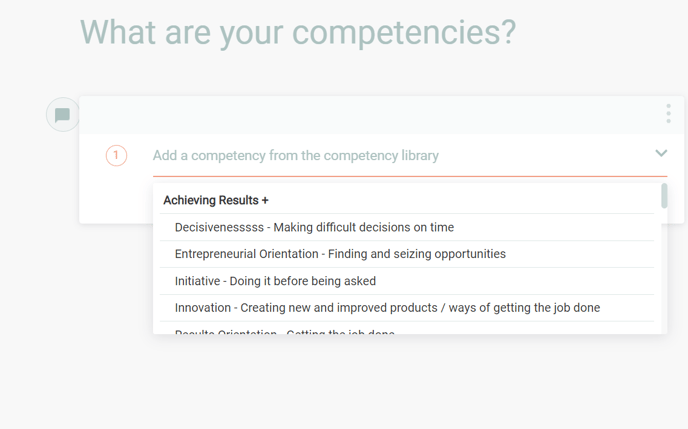Screen dimensions: 688x429
Task: Click the dropdown list scrollbar thumb
Action: coord(664,196)
